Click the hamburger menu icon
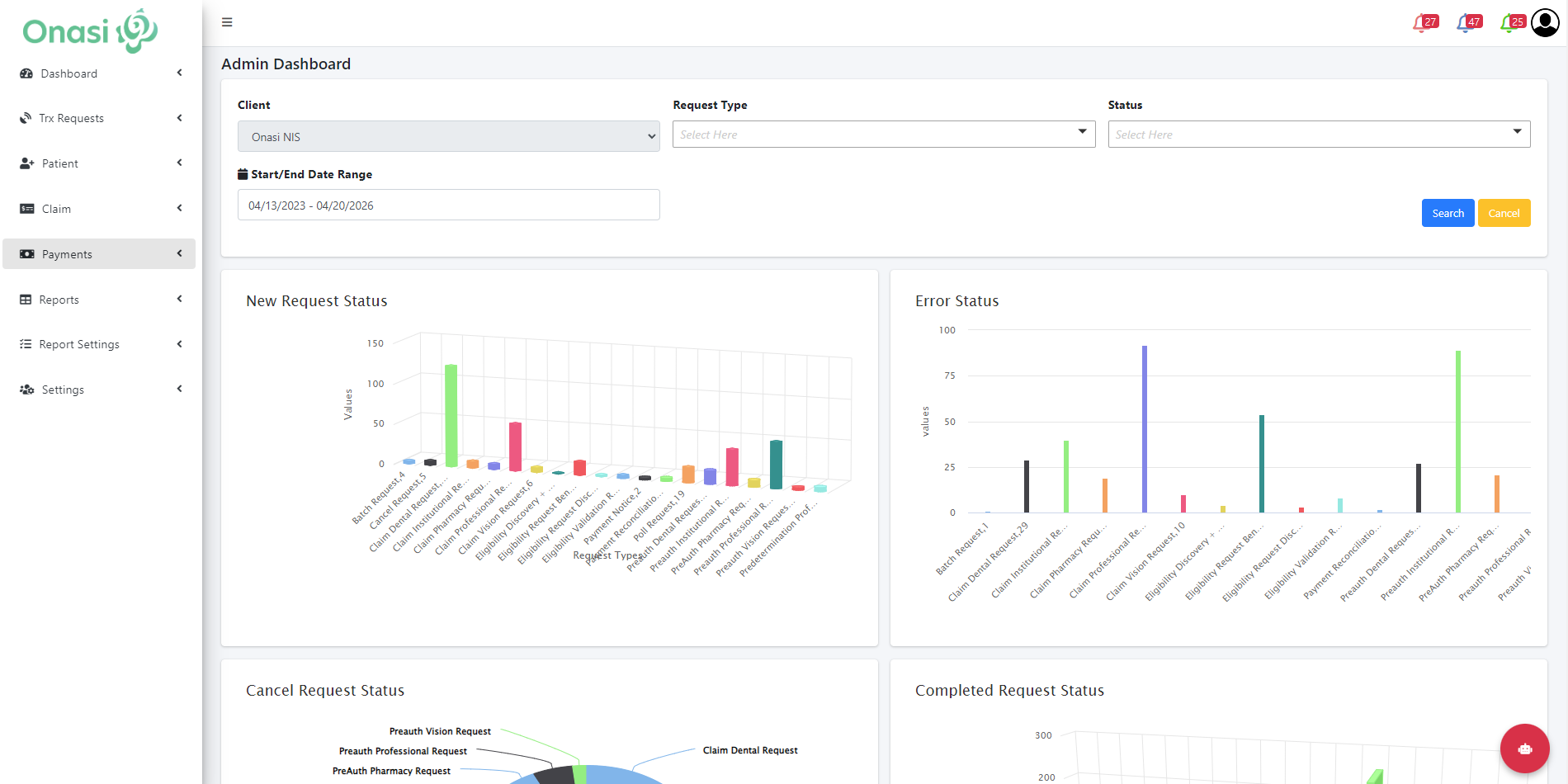Image resolution: width=1568 pixels, height=784 pixels. pyautogui.click(x=227, y=22)
